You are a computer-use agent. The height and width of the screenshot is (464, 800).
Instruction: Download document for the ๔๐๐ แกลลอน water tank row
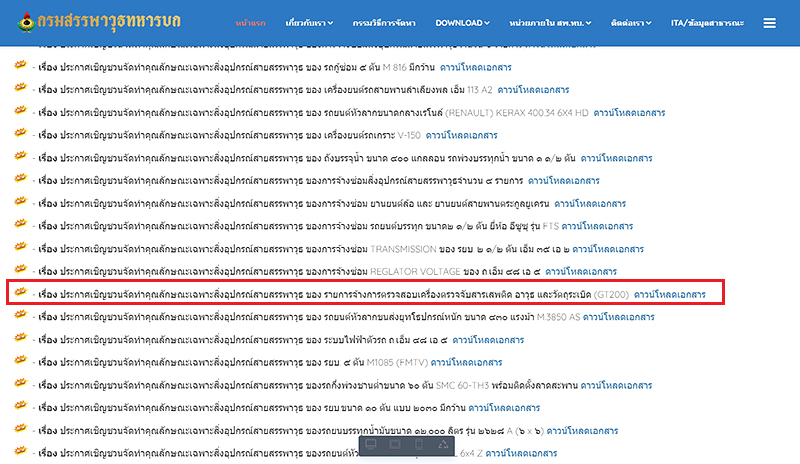(x=616, y=158)
